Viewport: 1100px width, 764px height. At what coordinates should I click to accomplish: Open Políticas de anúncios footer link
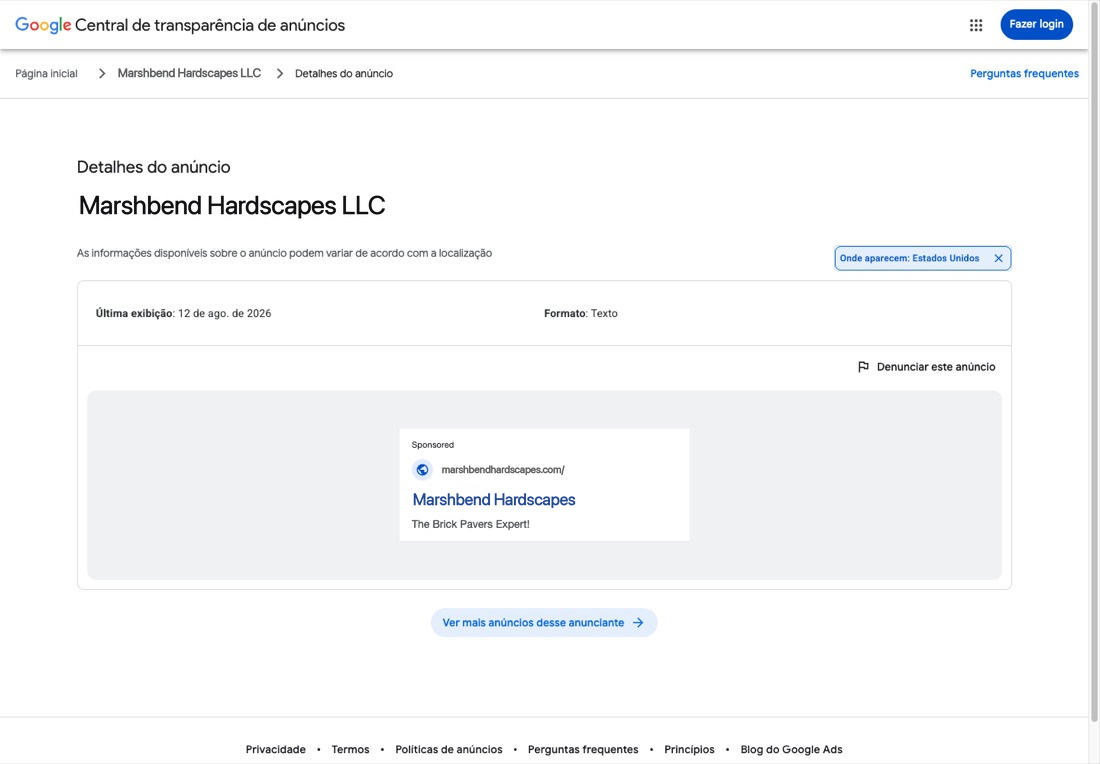449,749
